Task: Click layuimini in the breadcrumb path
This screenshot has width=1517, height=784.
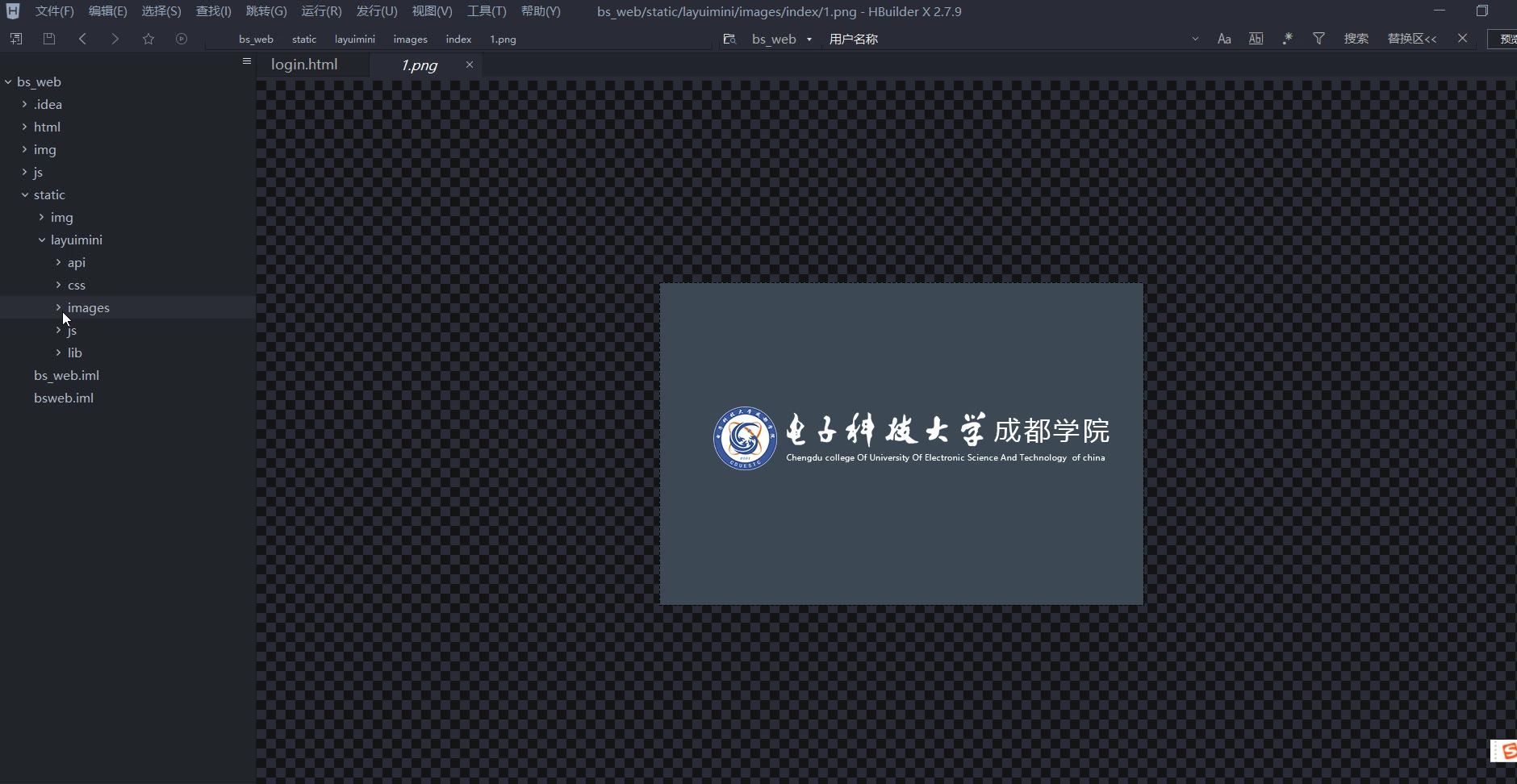Action: pyautogui.click(x=355, y=39)
